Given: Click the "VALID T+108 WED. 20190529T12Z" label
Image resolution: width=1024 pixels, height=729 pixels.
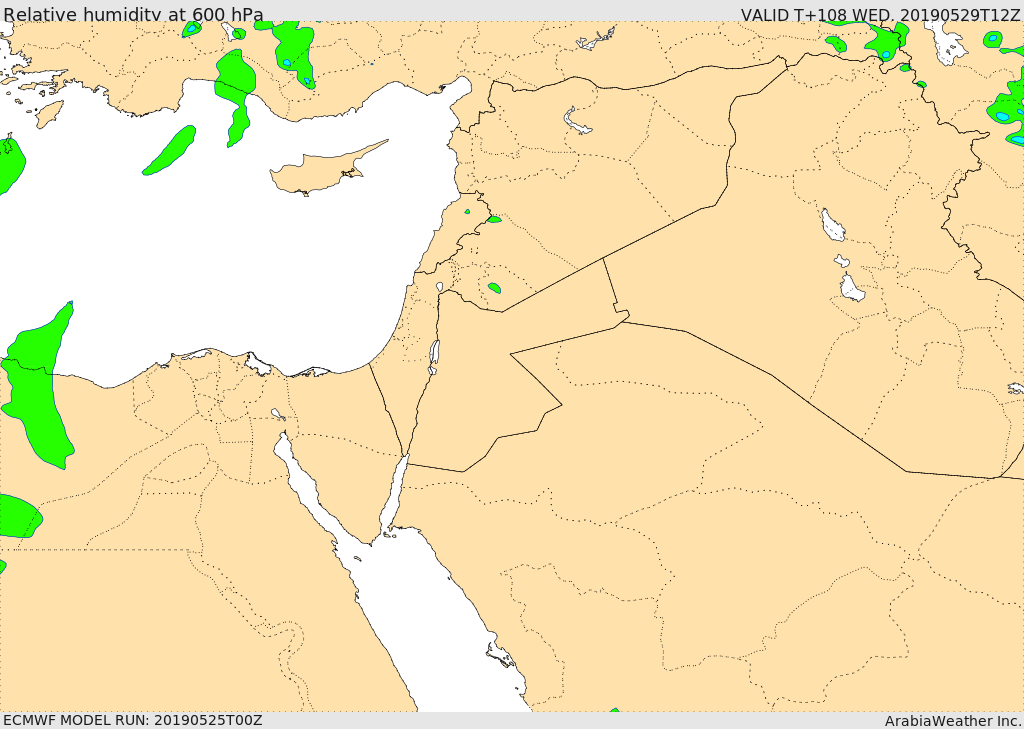Looking at the screenshot, I should click(x=880, y=14).
